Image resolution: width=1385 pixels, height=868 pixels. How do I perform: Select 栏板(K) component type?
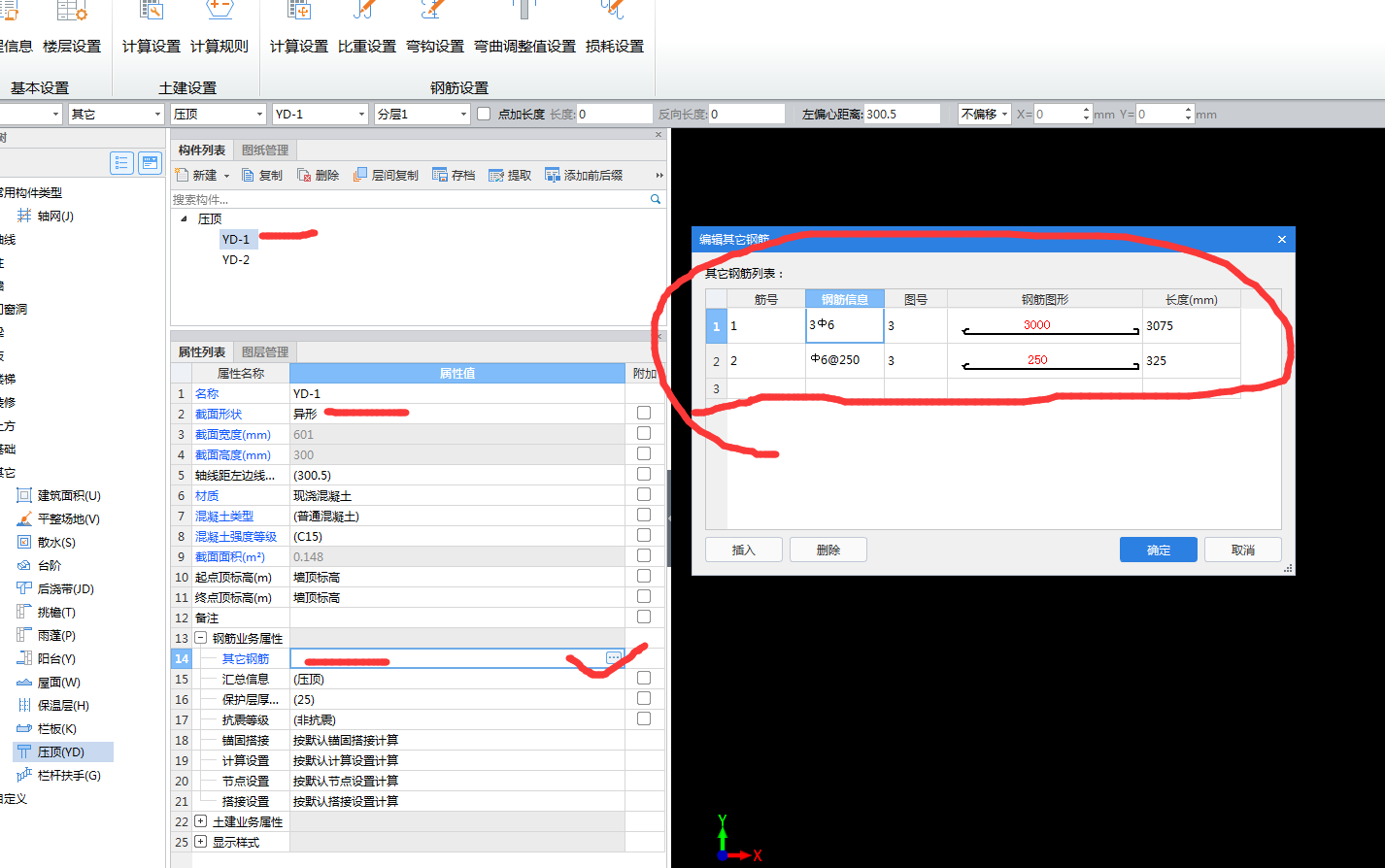(x=46, y=728)
